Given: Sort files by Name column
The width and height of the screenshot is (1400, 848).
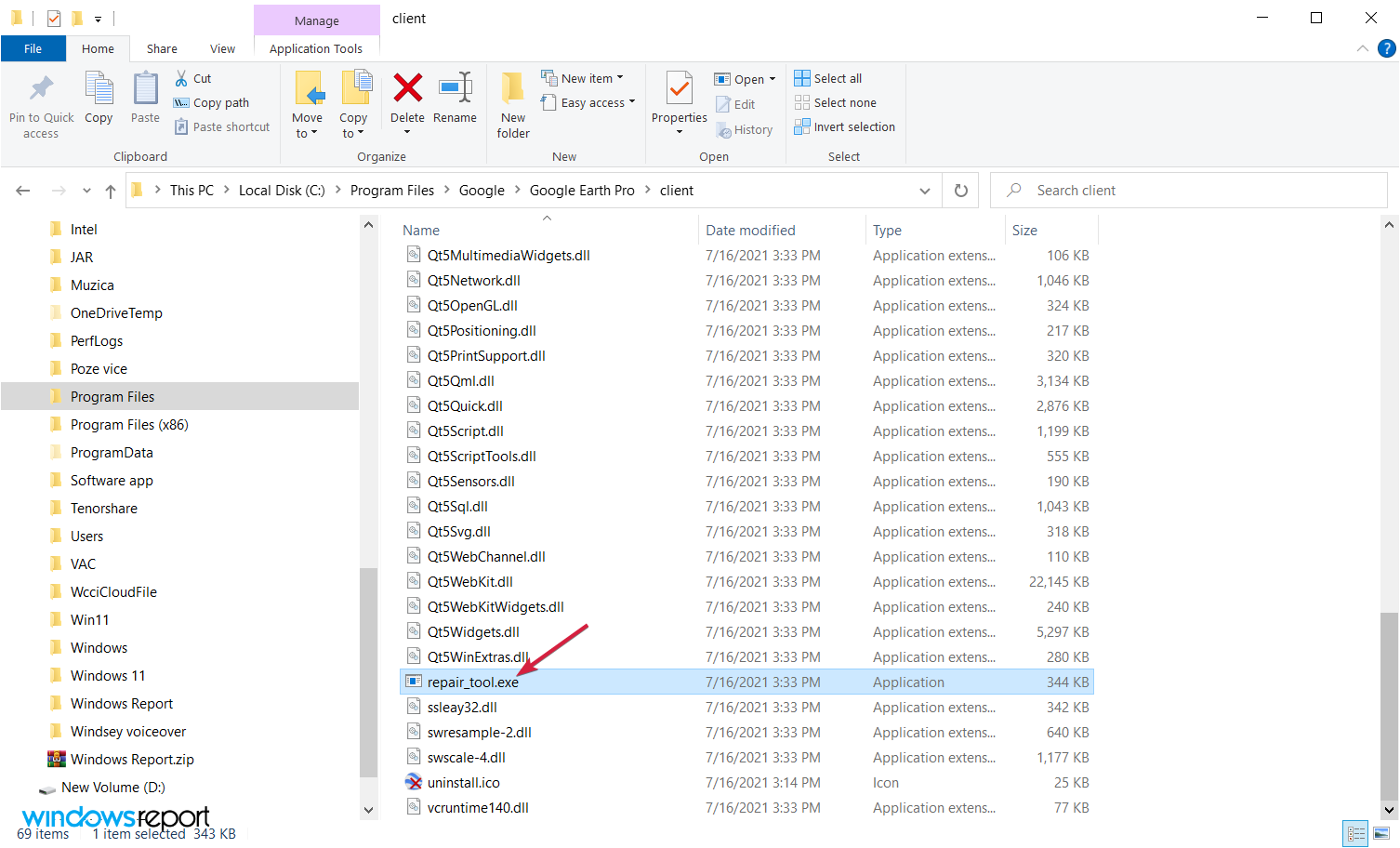Looking at the screenshot, I should click(547, 230).
